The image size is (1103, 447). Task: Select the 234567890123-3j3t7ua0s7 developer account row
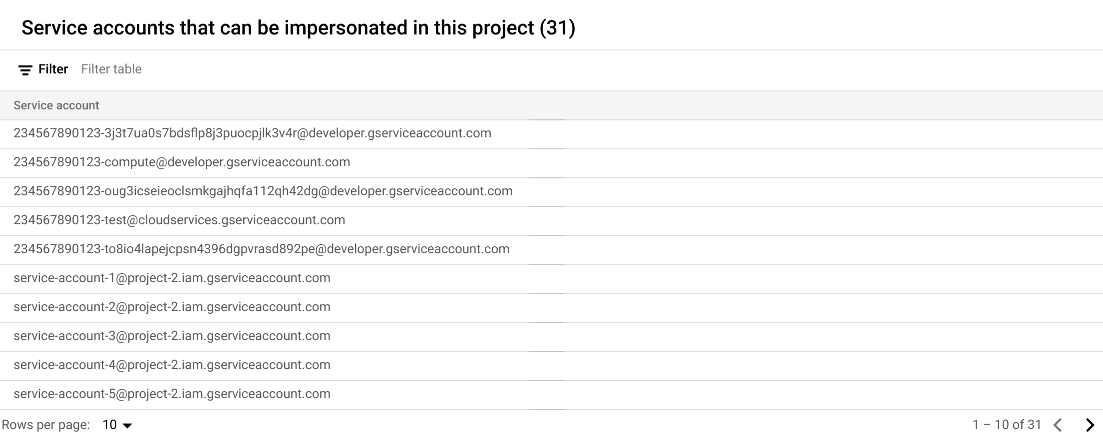pos(252,133)
